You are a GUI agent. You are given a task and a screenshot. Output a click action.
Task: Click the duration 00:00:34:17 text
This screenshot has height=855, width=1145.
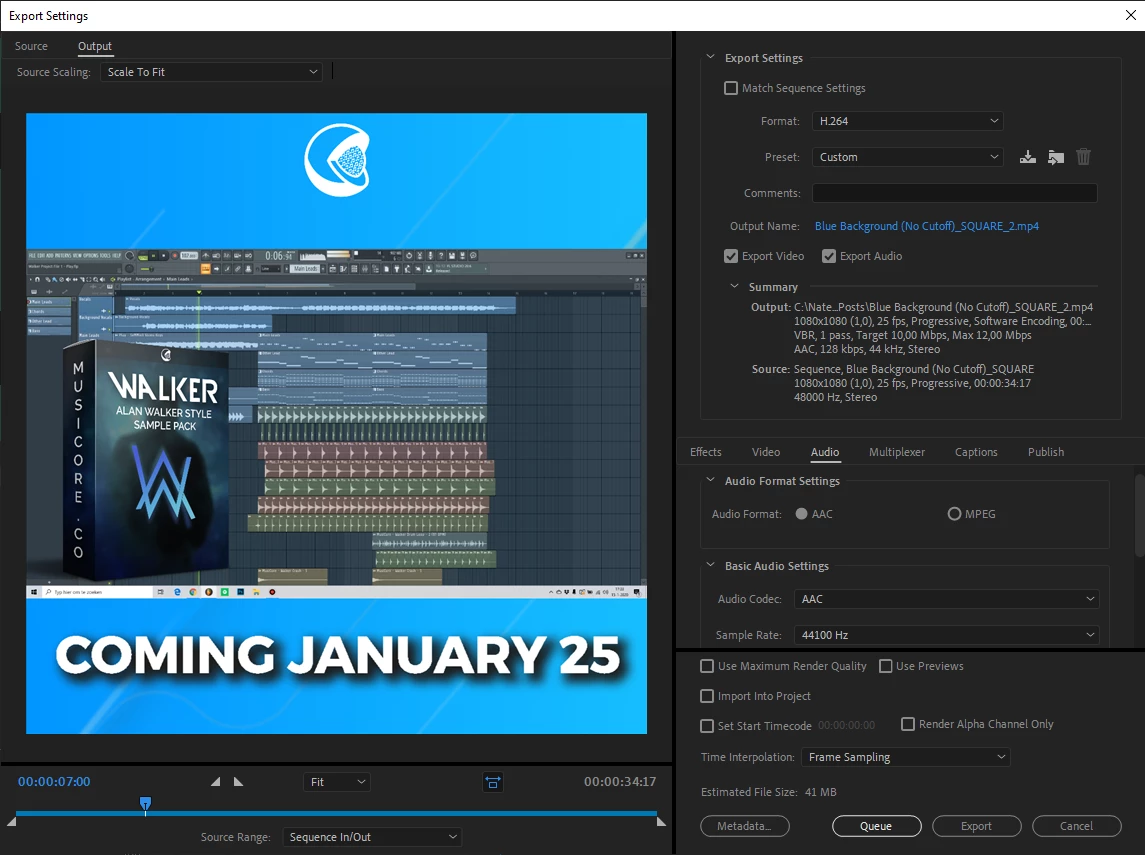620,781
